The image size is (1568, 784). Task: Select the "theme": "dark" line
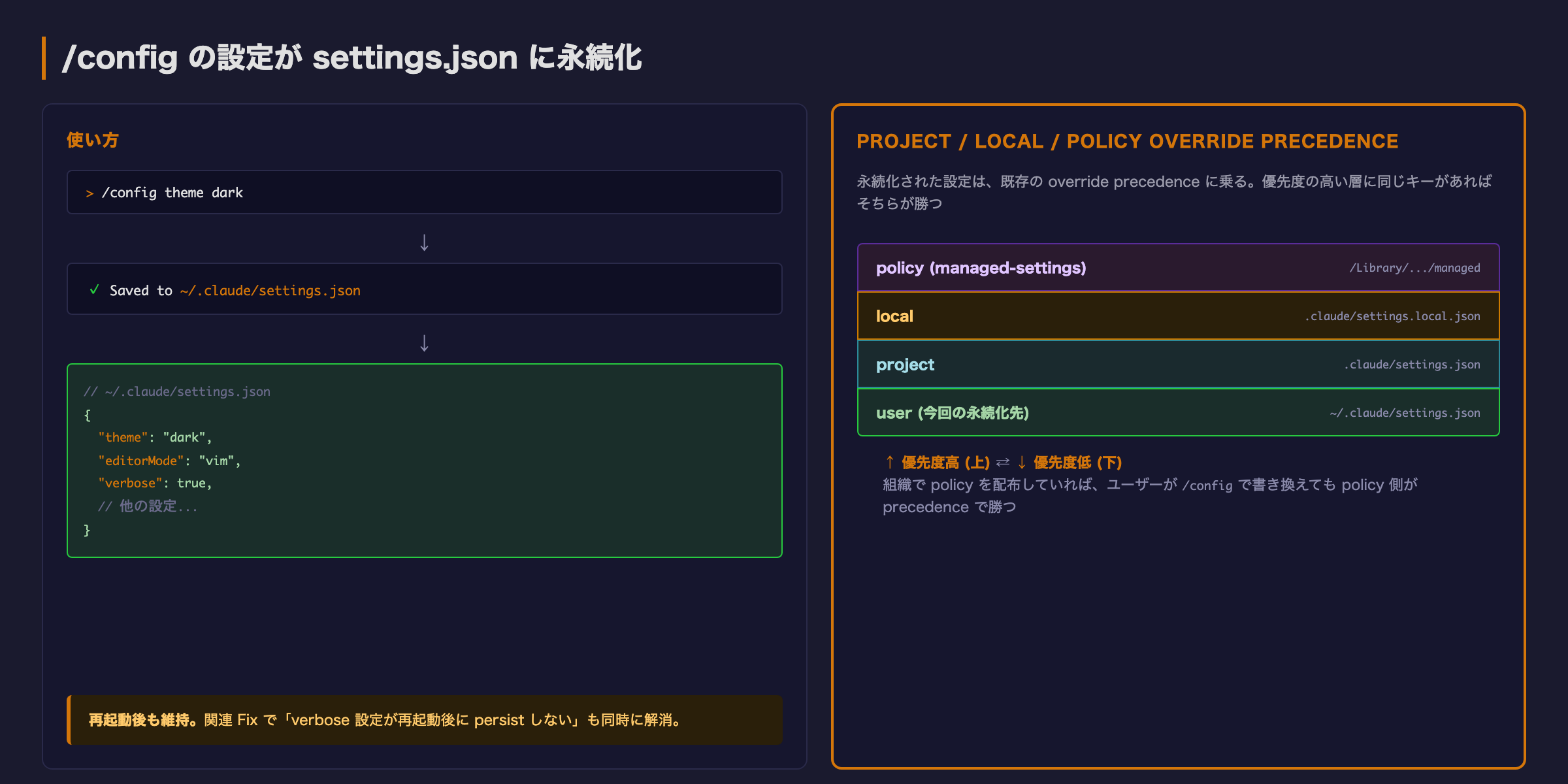pos(155,437)
